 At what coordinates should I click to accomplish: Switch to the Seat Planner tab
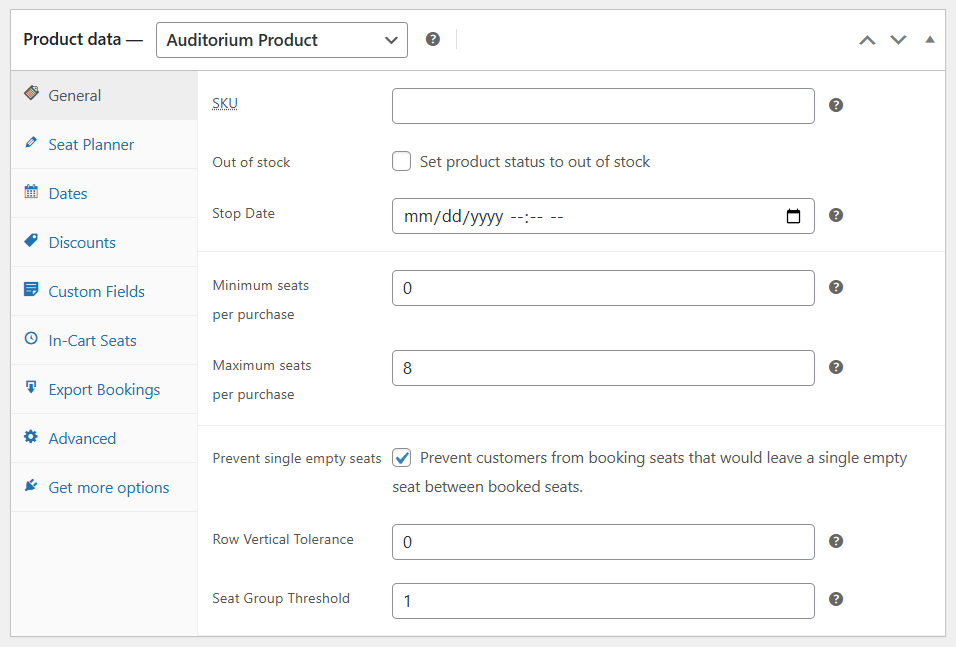[91, 144]
